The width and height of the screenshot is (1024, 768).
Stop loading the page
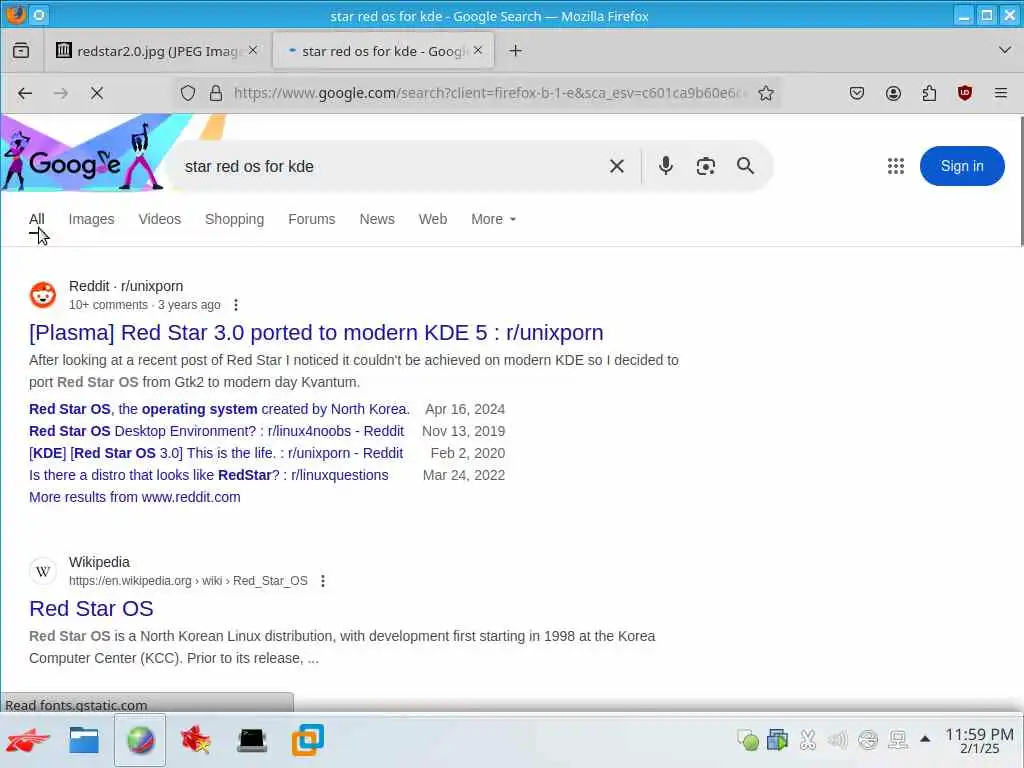click(x=97, y=93)
